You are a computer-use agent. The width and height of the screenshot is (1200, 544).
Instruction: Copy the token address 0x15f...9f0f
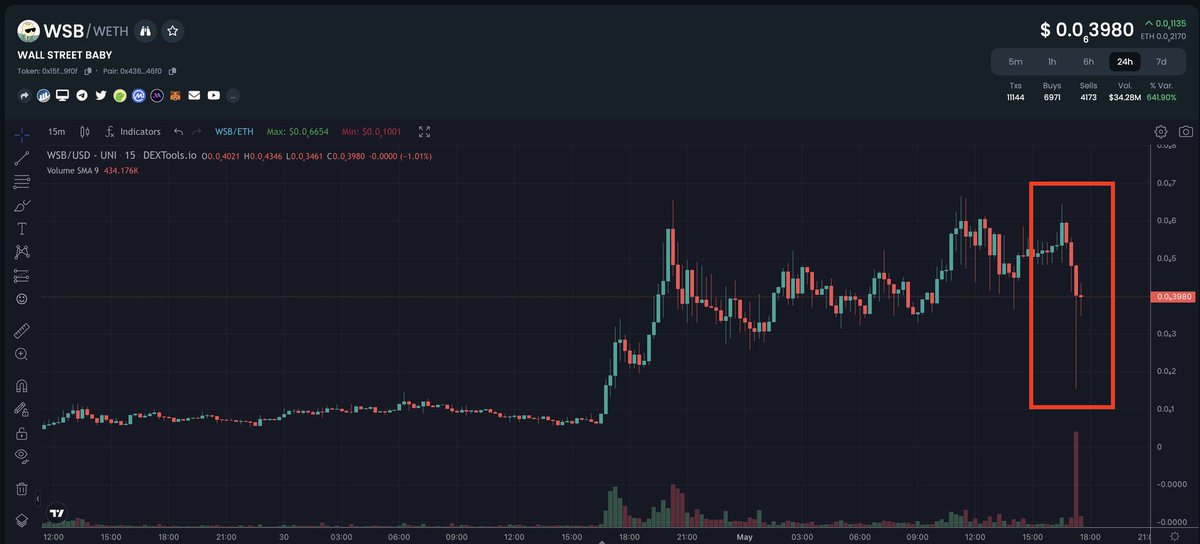(x=88, y=71)
